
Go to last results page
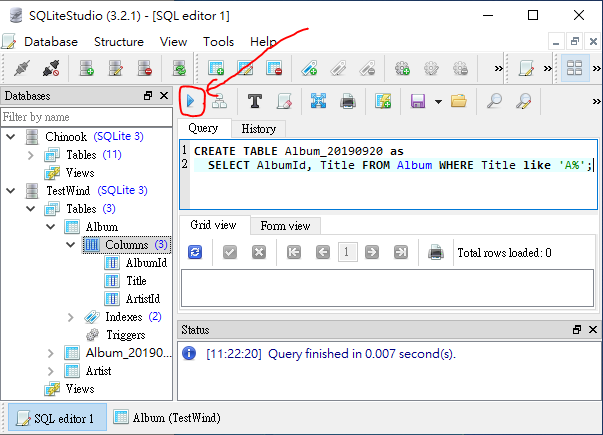[x=401, y=253]
